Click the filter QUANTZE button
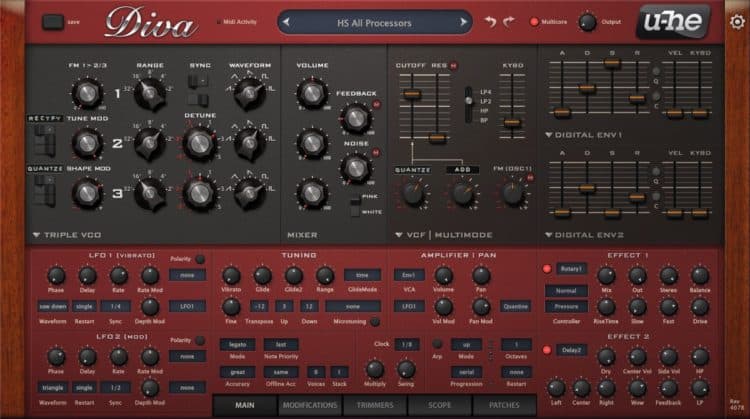This screenshot has width=750, height=419. (412, 170)
